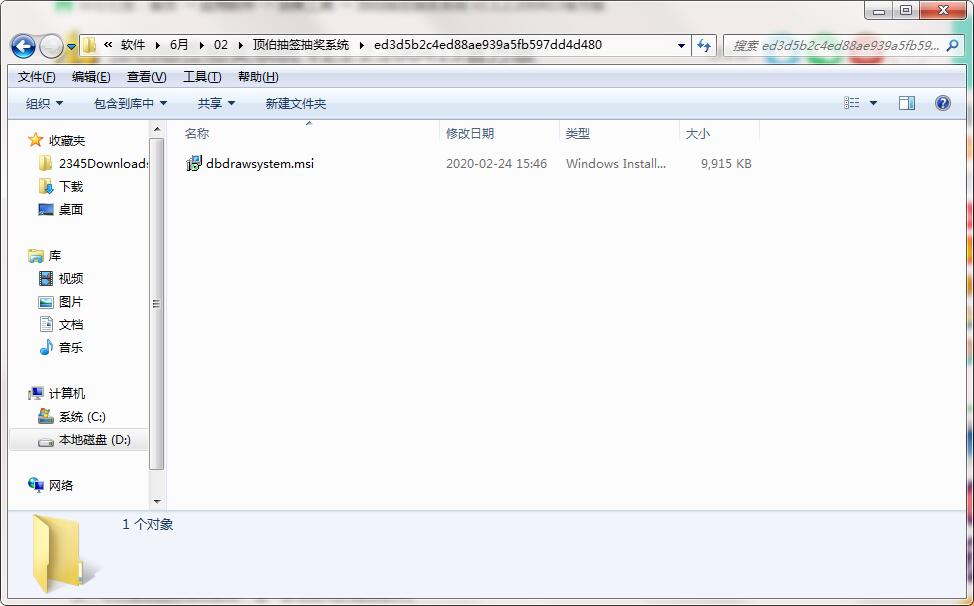The width and height of the screenshot is (974, 606).
Task: Select 收藏夹 in the navigation pane
Action: click(x=67, y=141)
